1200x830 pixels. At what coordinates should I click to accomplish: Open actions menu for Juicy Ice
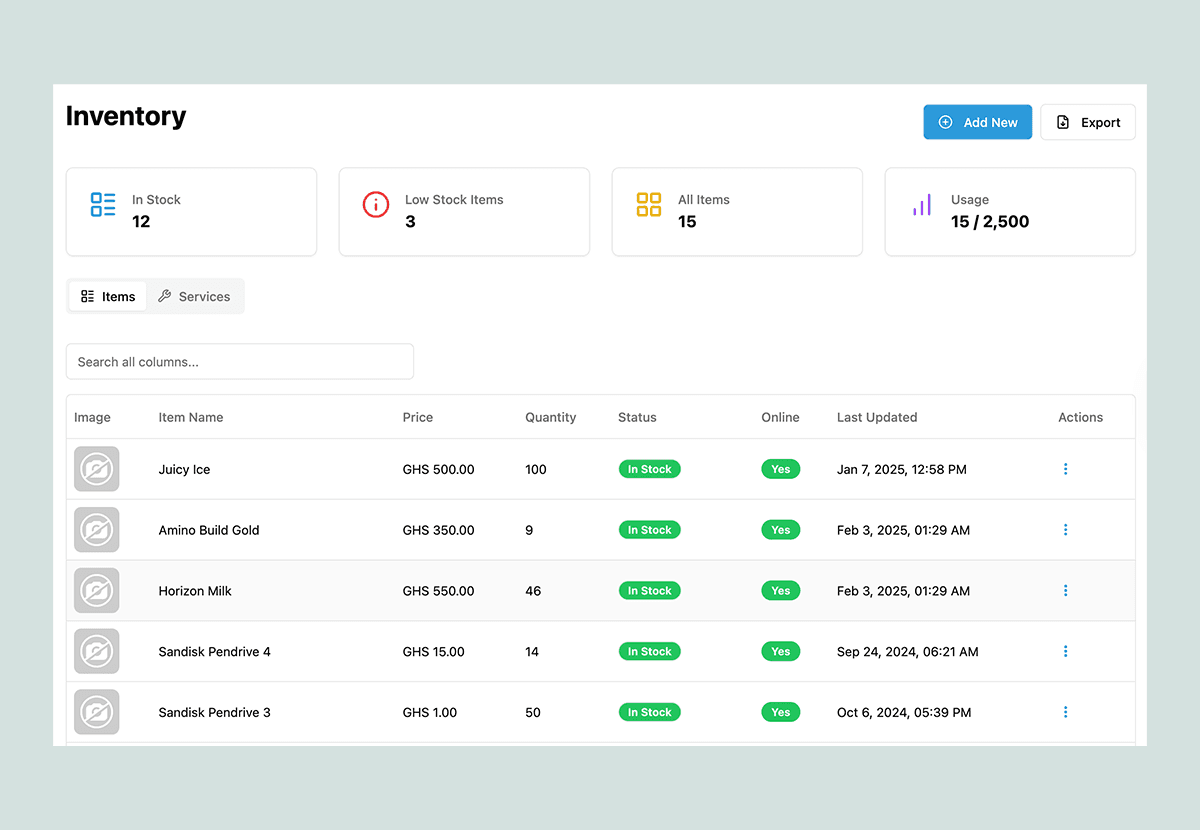coord(1065,469)
